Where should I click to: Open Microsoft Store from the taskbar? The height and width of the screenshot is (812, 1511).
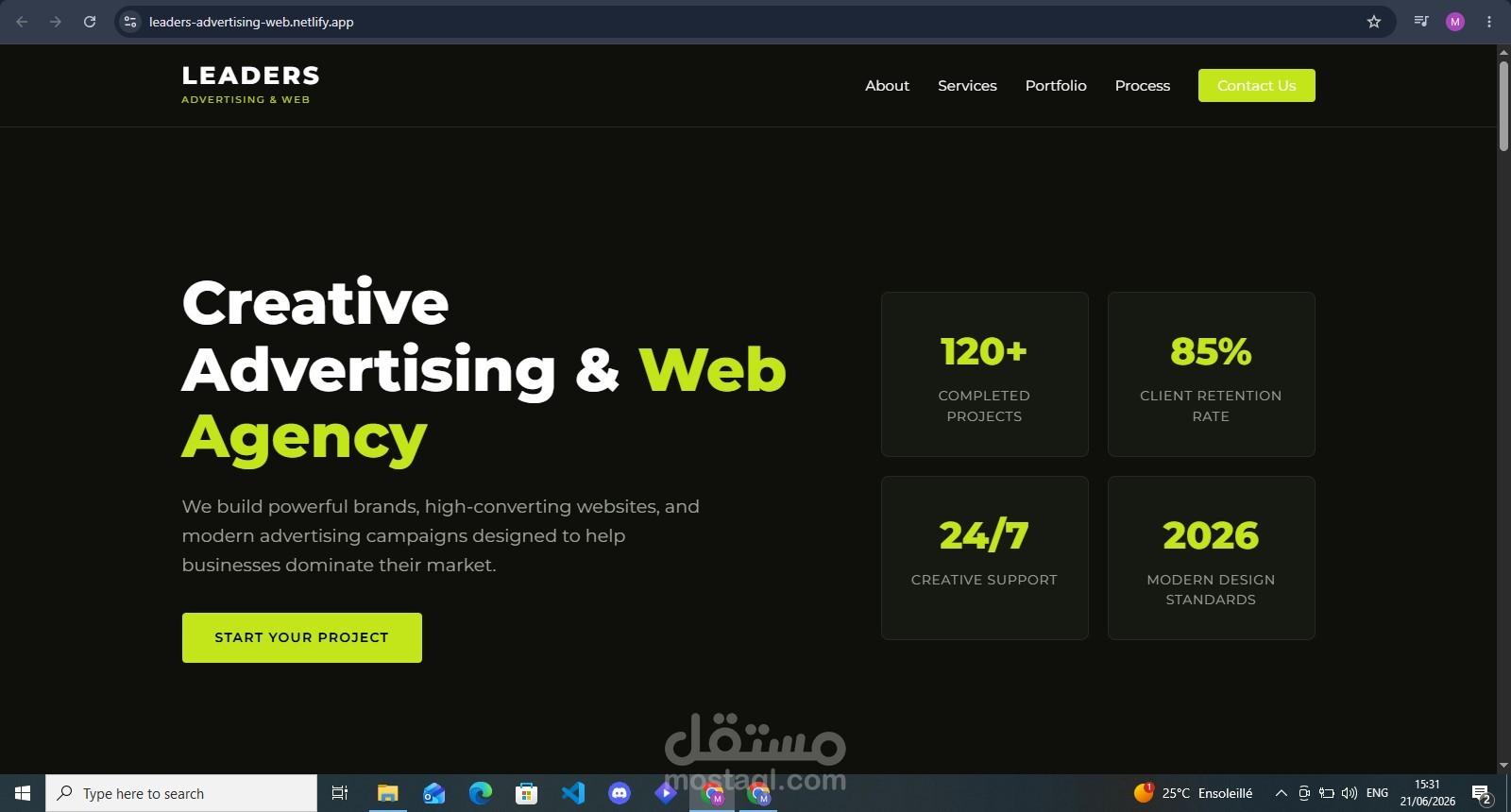(527, 793)
